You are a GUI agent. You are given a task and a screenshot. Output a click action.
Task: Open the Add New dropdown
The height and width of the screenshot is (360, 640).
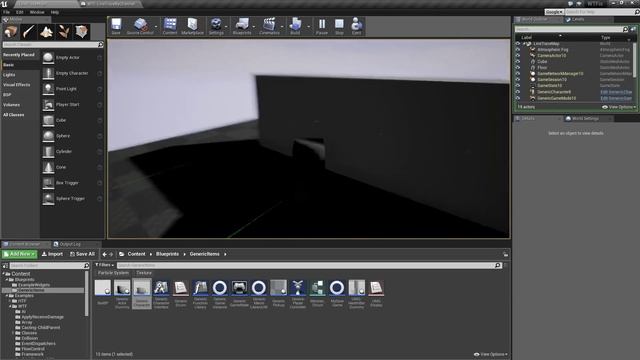pos(20,254)
